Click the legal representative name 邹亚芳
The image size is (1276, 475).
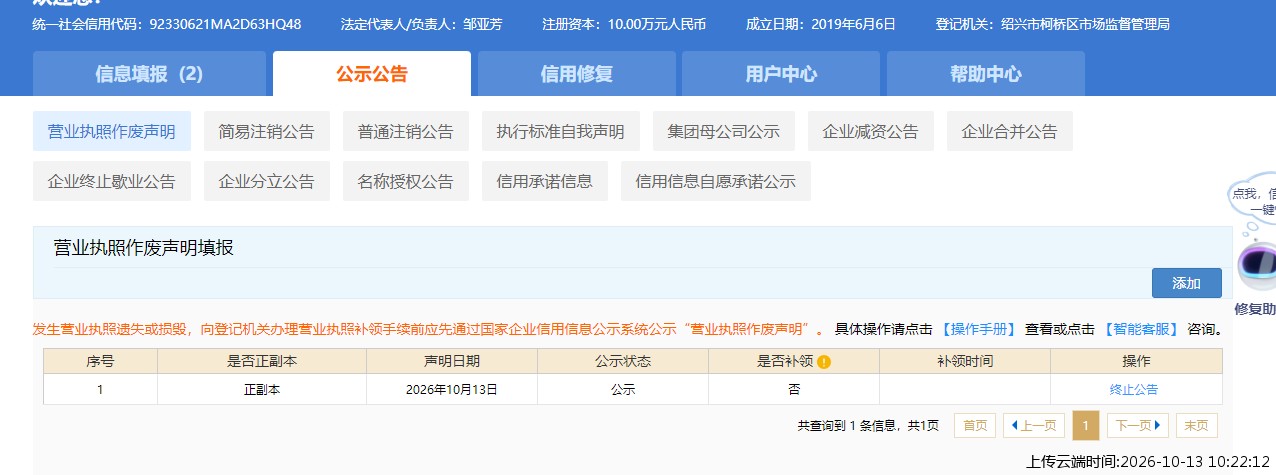pos(484,24)
